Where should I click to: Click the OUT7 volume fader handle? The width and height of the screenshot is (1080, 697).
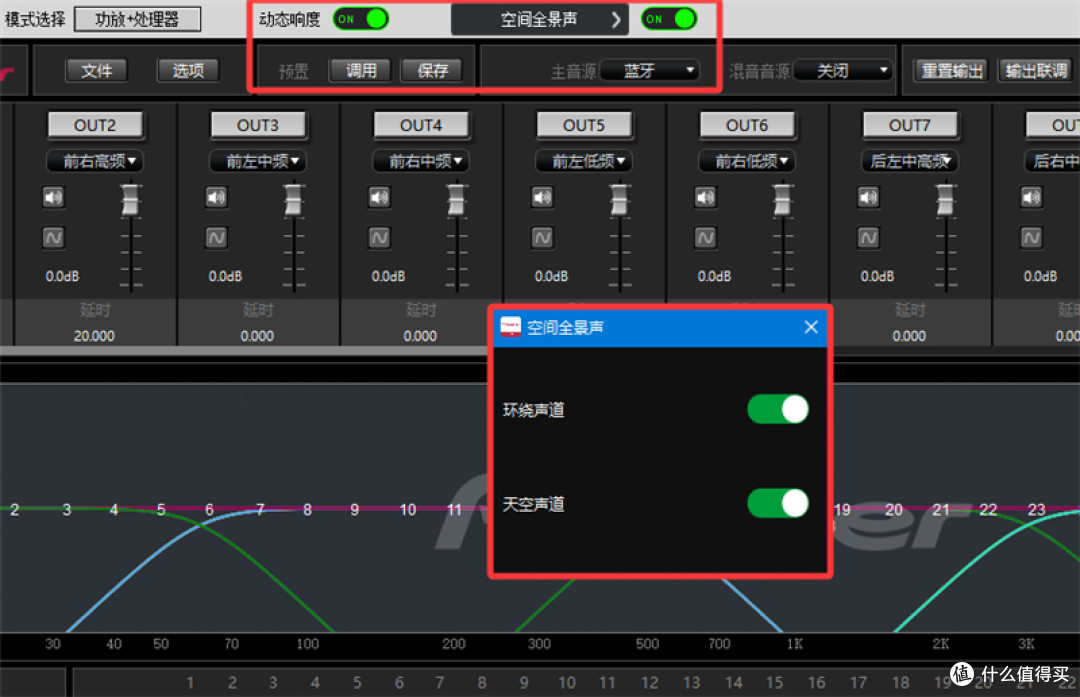coord(946,200)
